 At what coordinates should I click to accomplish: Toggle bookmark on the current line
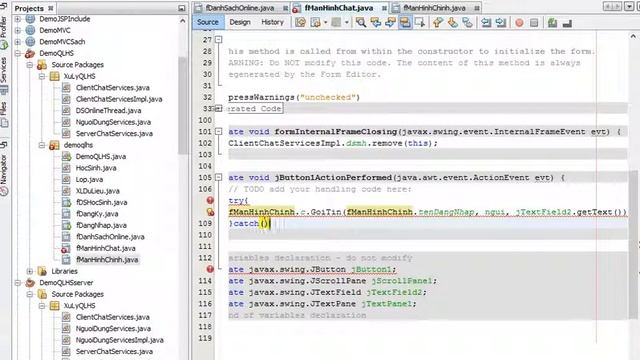[467, 22]
